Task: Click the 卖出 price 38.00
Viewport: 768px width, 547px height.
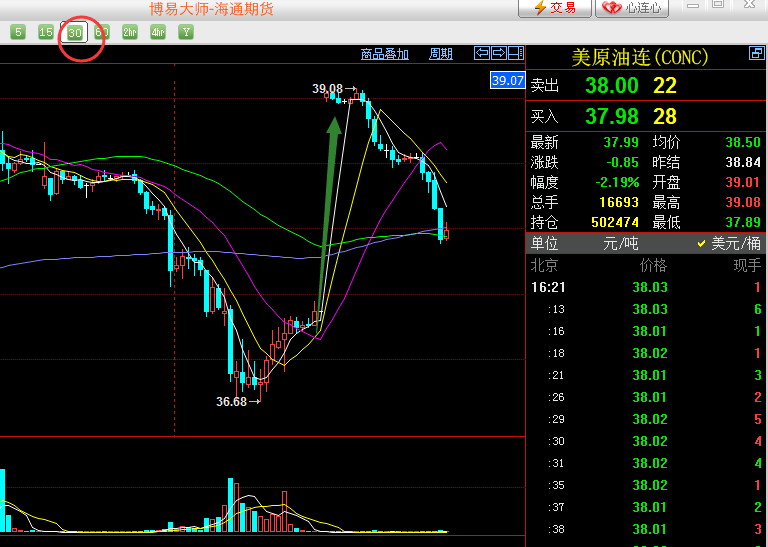Action: (x=611, y=86)
